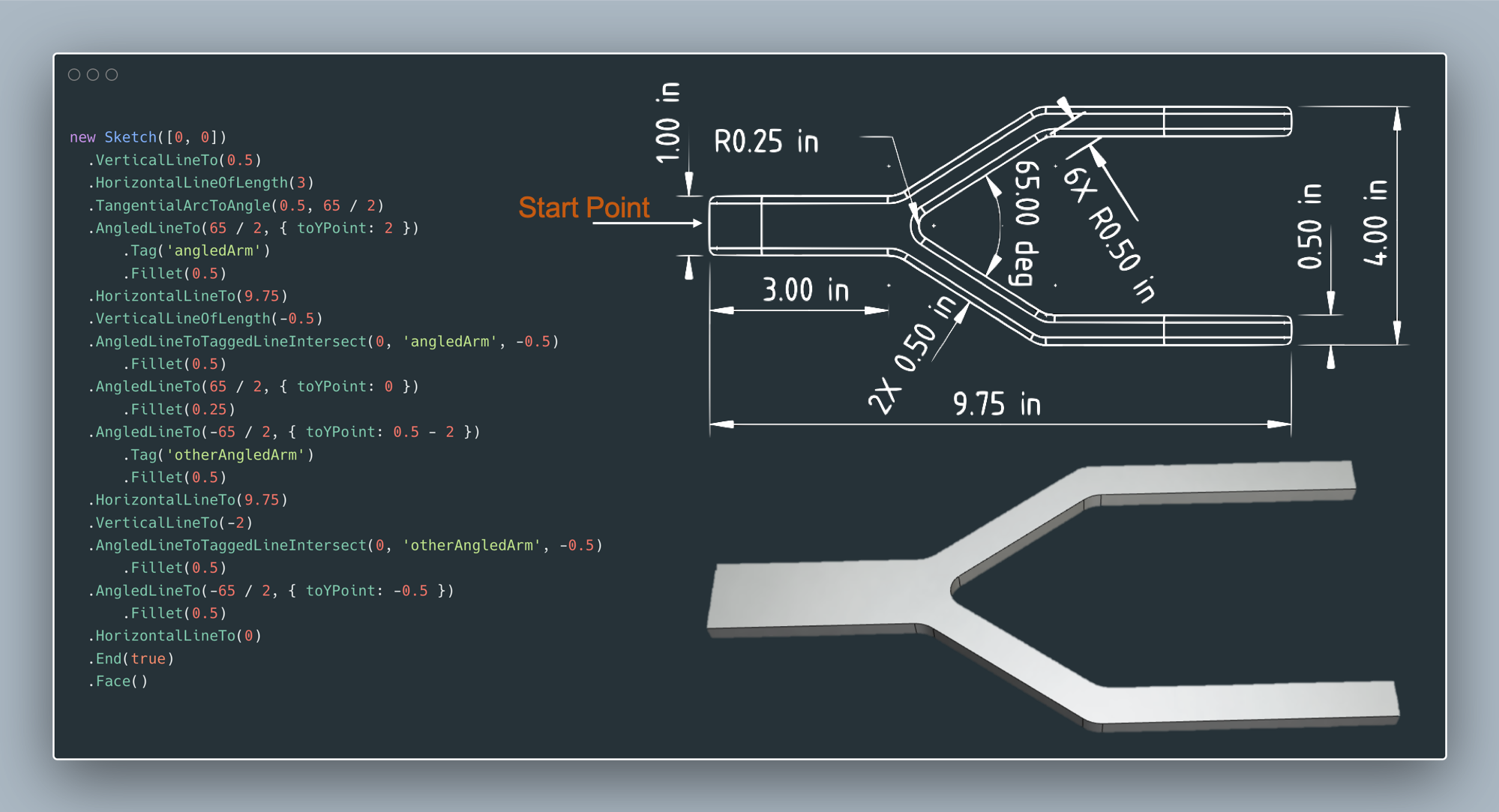
Task: Click the 9.75 in overall length dimension
Action: [997, 404]
